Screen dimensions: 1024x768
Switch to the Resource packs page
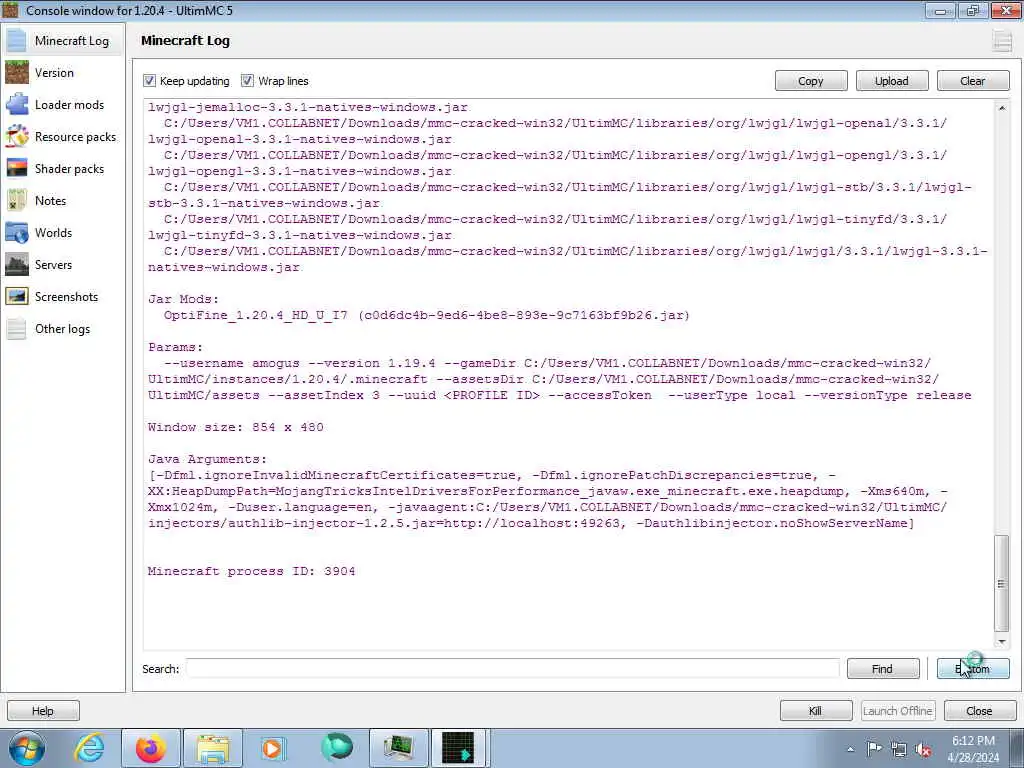click(x=63, y=136)
